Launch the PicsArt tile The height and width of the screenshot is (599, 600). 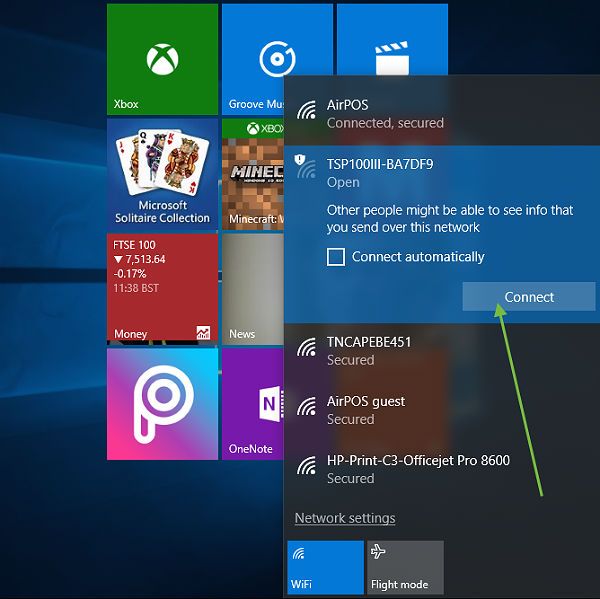(x=162, y=404)
